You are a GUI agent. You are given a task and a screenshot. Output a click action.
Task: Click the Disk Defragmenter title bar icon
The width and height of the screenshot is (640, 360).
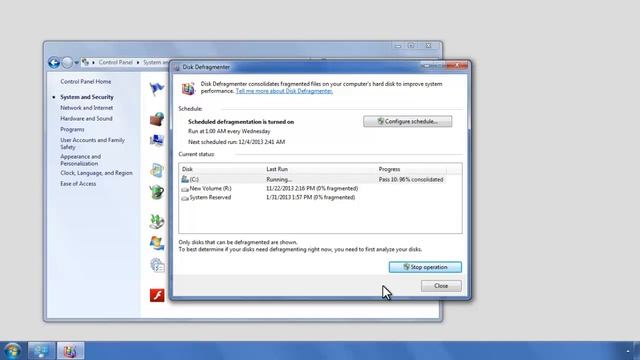pyautogui.click(x=177, y=67)
